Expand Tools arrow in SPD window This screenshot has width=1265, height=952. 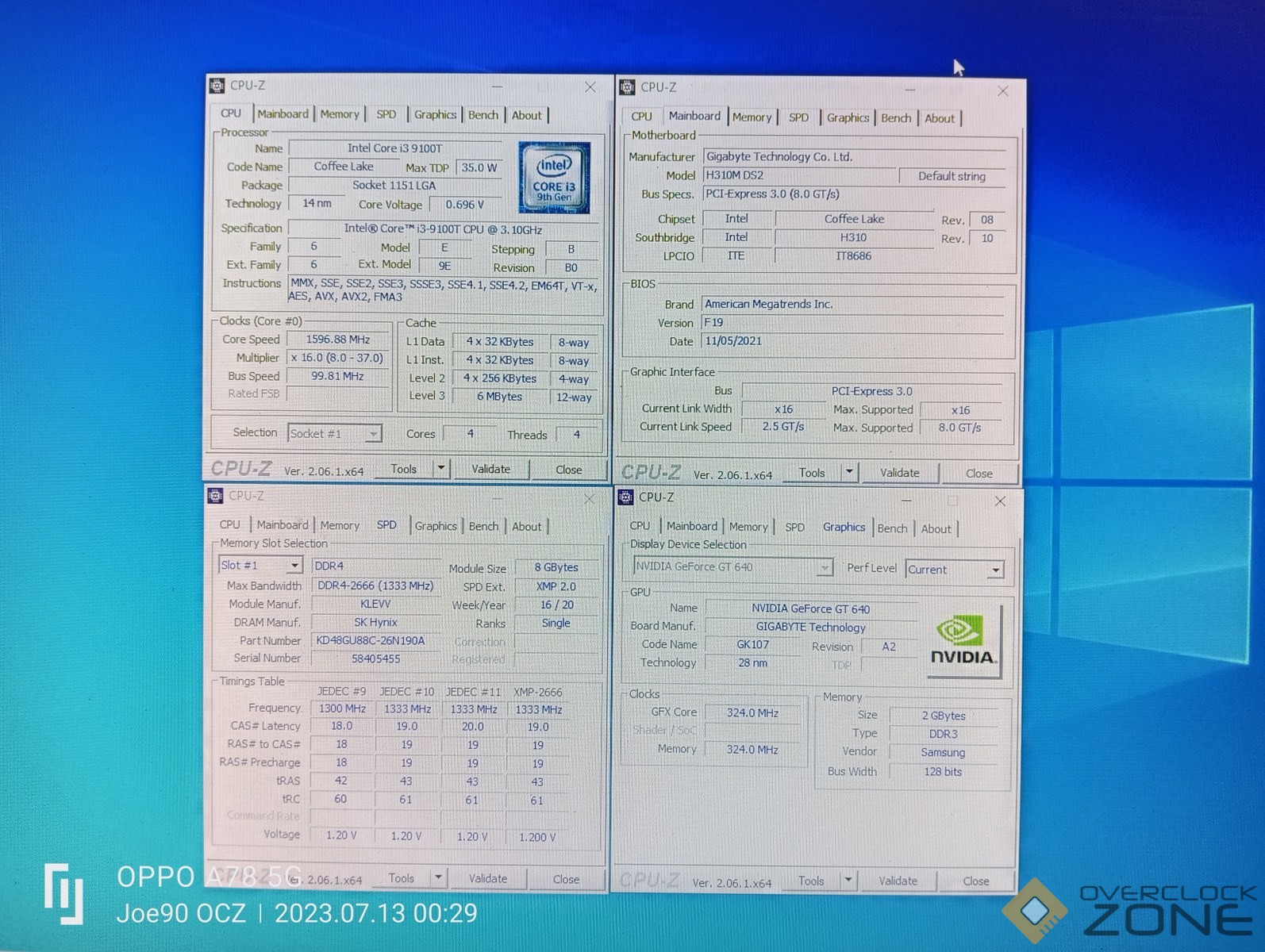(438, 878)
